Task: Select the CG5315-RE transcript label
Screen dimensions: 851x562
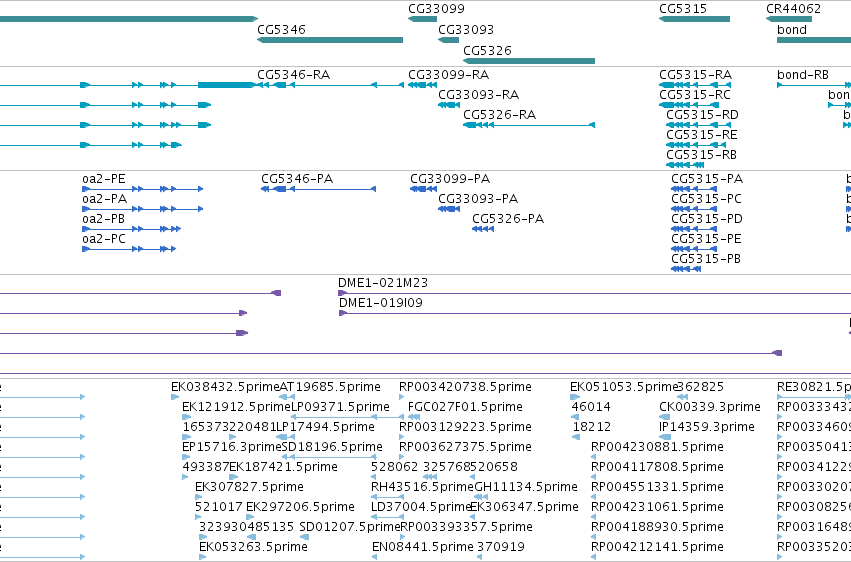Action: [x=702, y=135]
